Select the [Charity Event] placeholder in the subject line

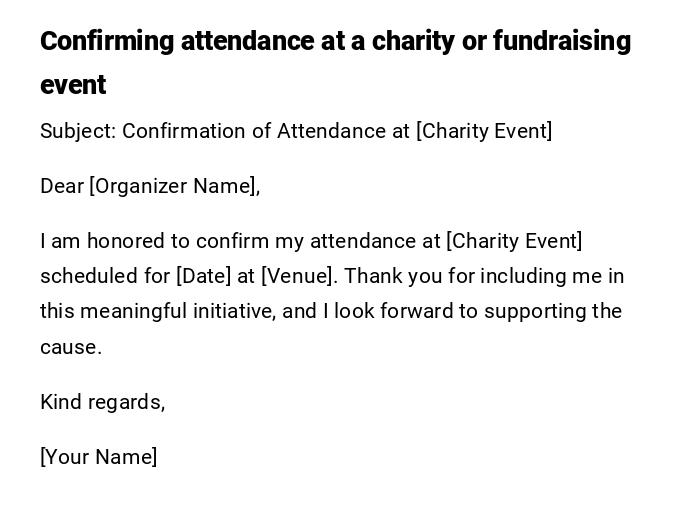[x=484, y=132]
